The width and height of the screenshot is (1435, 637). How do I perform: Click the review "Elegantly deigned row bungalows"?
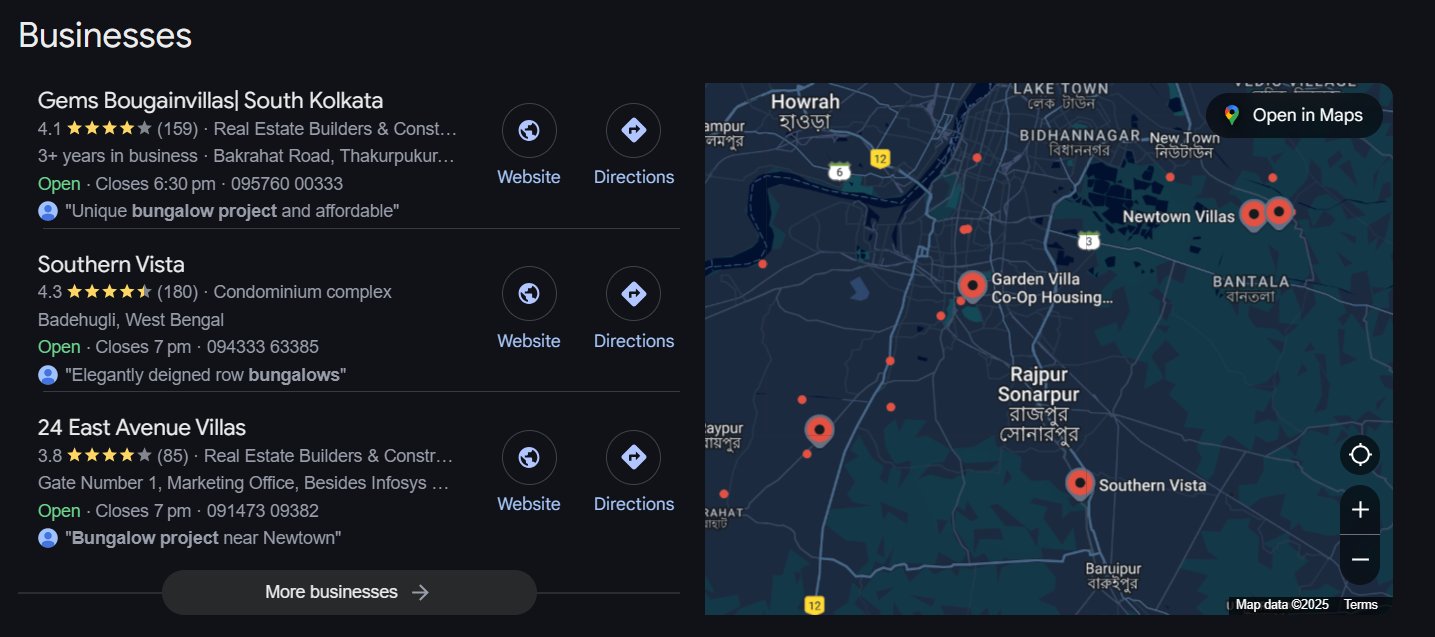click(206, 375)
